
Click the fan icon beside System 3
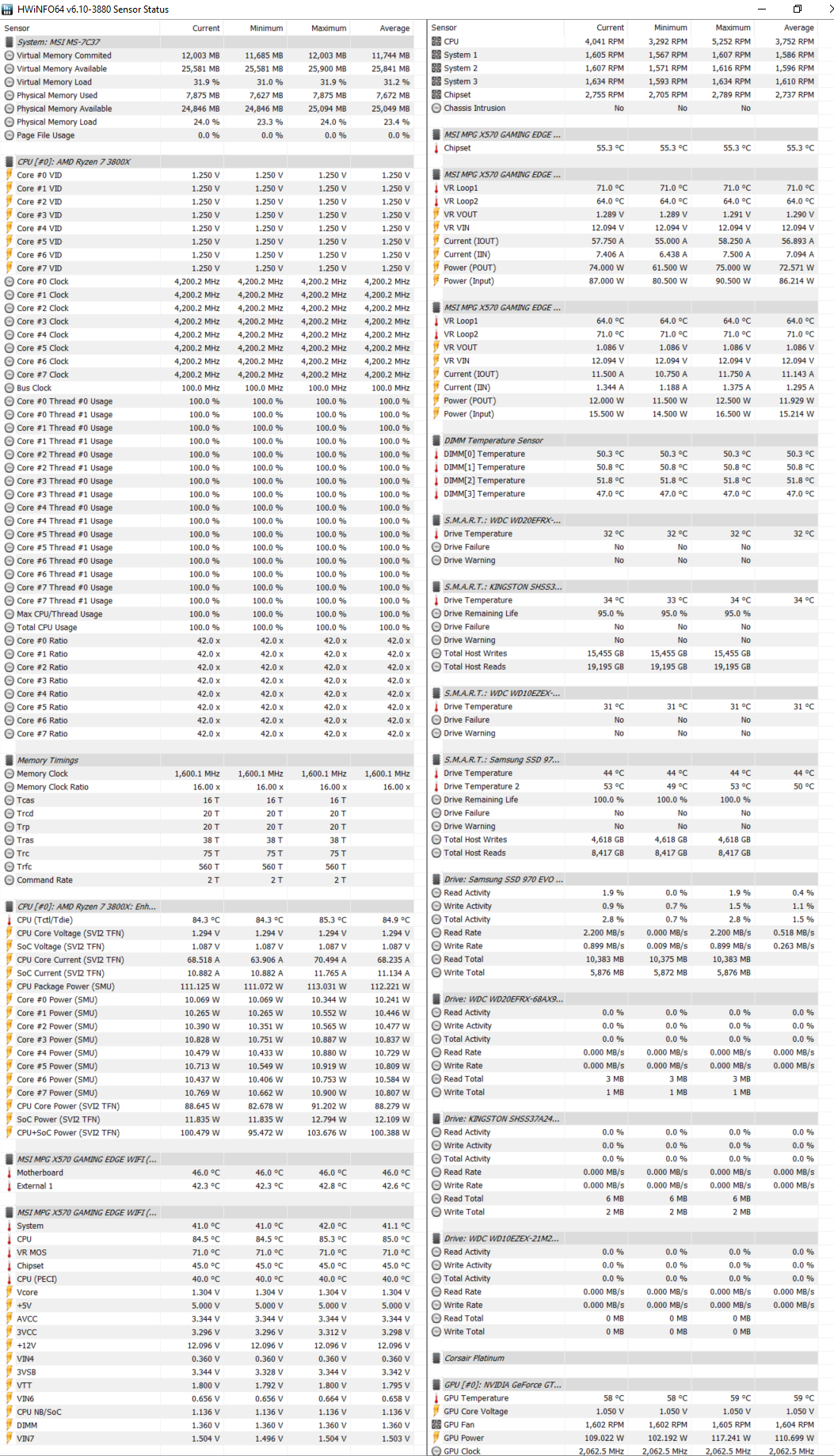point(436,82)
